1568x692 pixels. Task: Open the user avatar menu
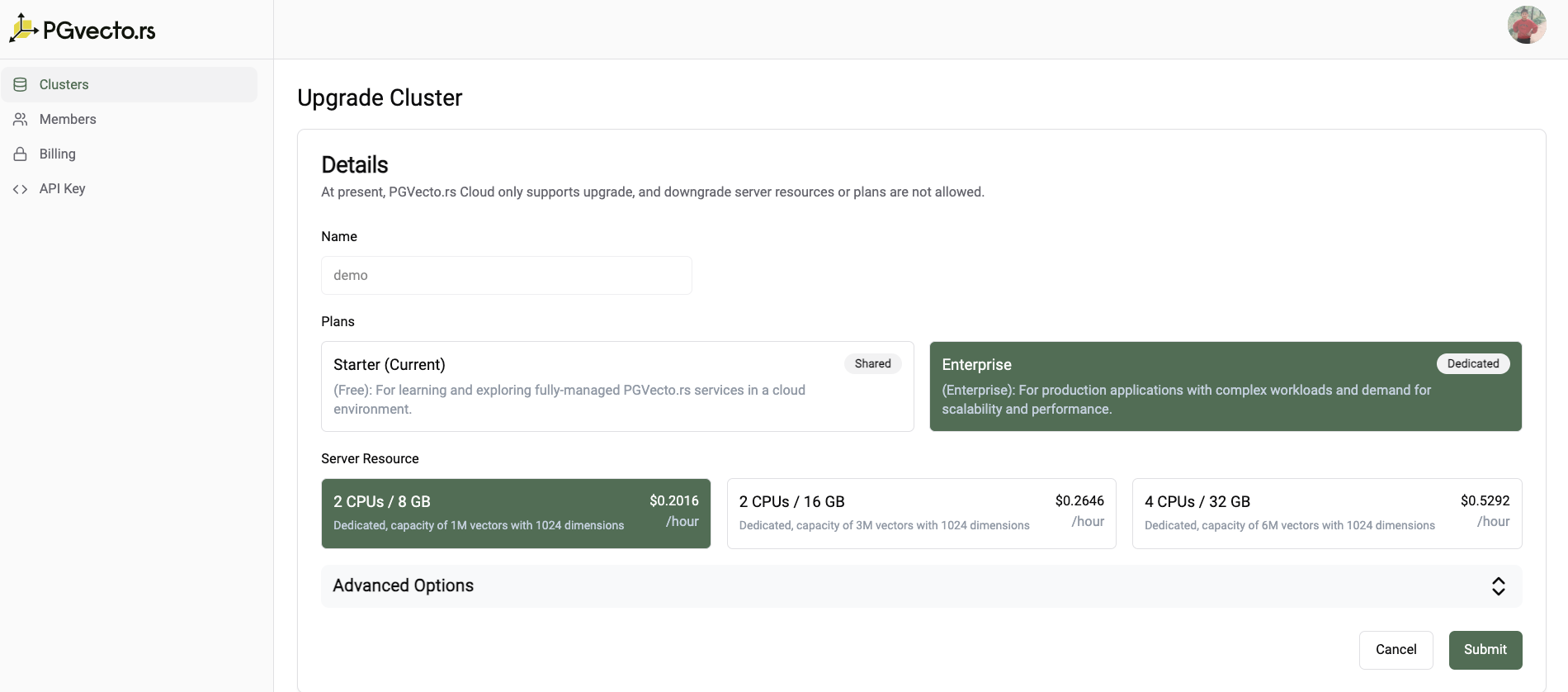pyautogui.click(x=1527, y=25)
